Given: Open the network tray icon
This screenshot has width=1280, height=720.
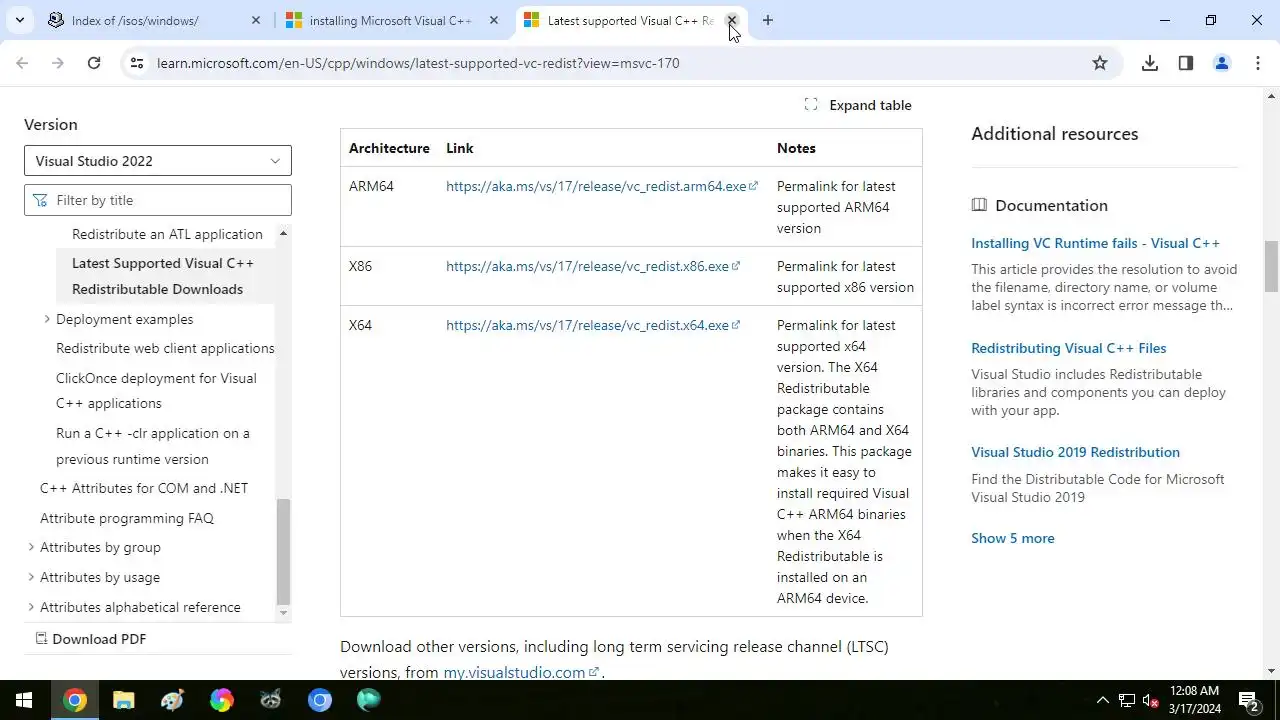Looking at the screenshot, I should point(1127,700).
